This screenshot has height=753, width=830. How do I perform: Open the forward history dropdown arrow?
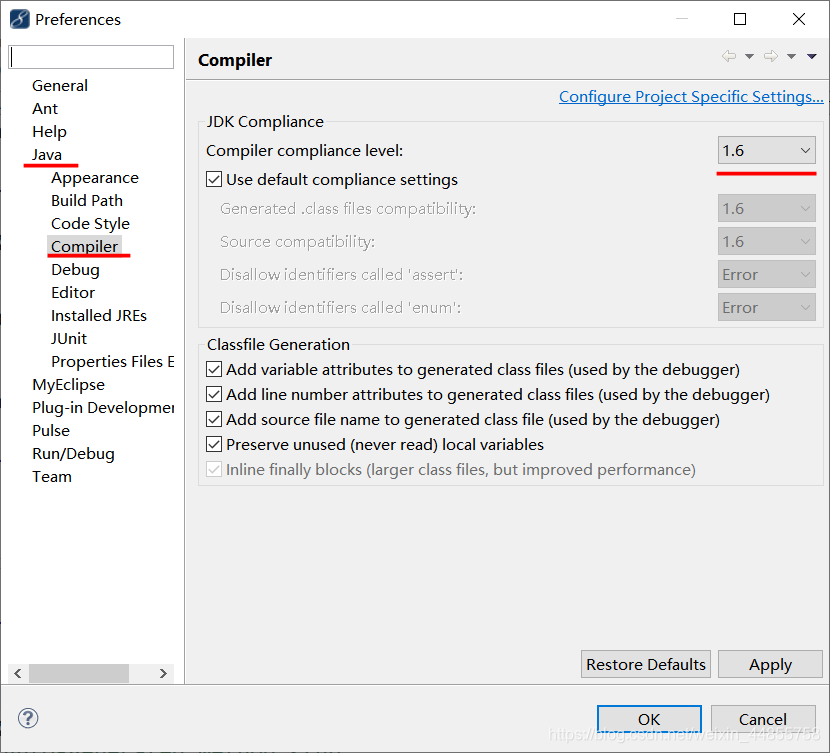(x=791, y=56)
